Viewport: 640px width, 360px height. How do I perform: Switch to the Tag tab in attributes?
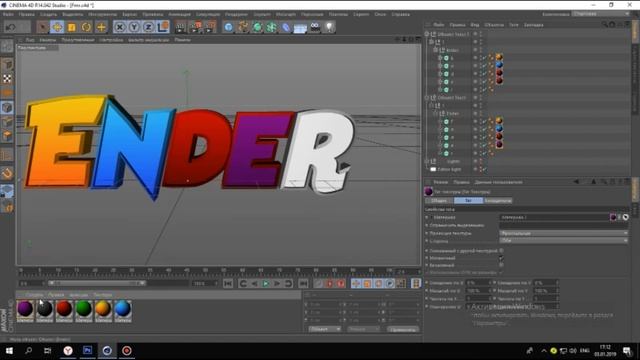tap(469, 201)
